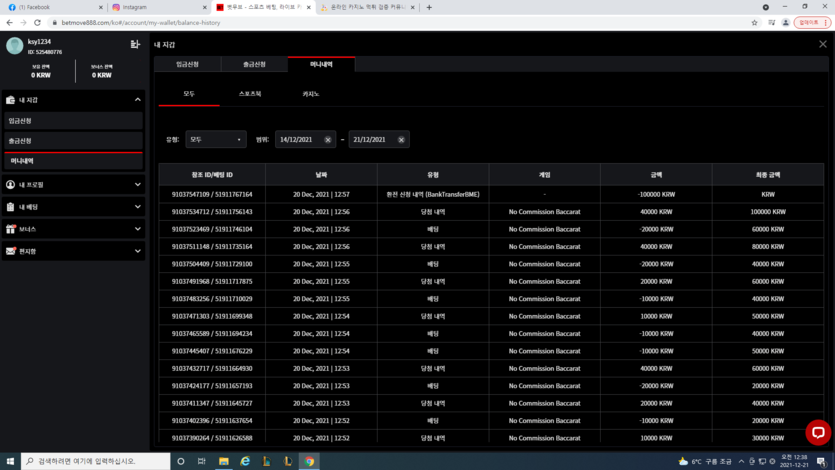Open File Explorer from taskbar
Image resolution: width=835 pixels, height=470 pixels.
224,461
